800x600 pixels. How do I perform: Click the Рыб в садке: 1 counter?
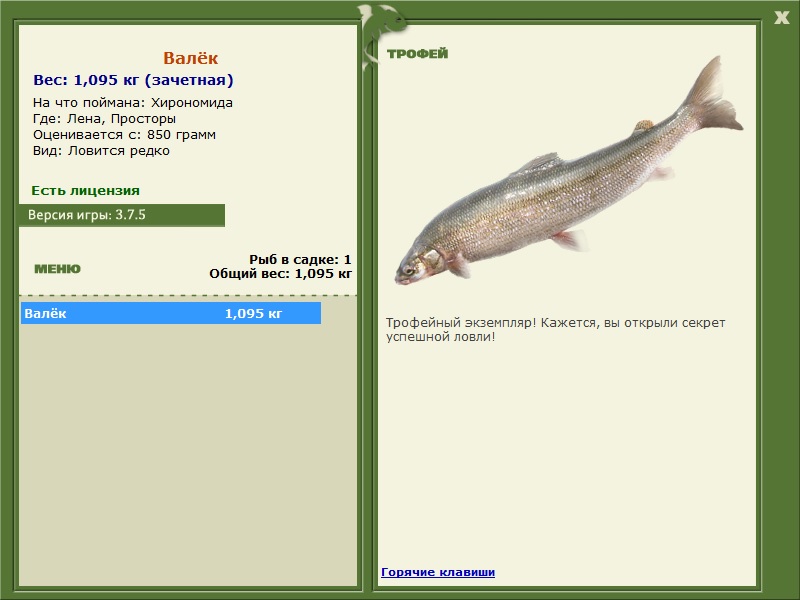[x=300, y=259]
